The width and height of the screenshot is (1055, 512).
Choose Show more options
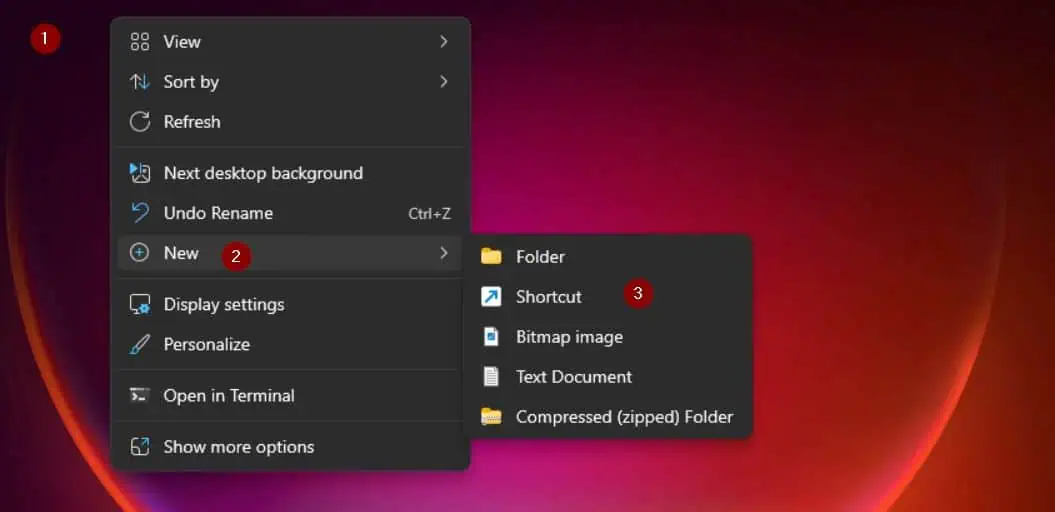tap(290, 447)
